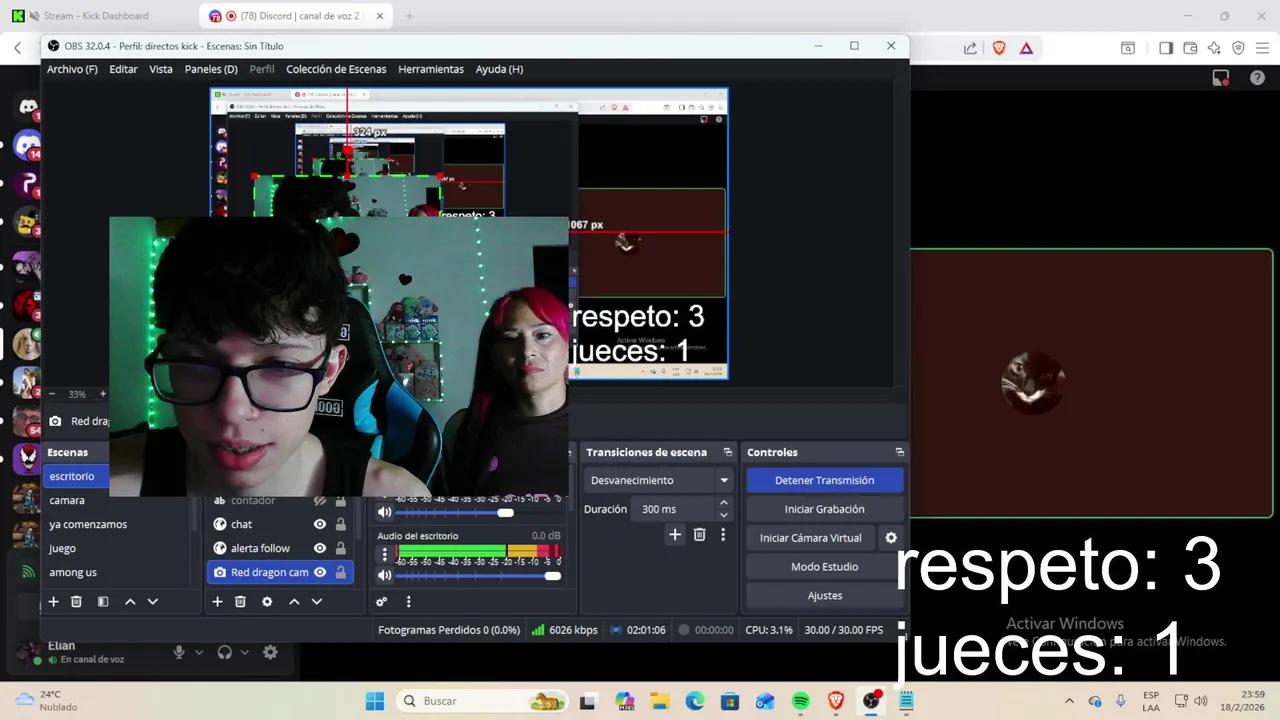Open Discord user settings gear
The image size is (1280, 720).
[x=270, y=652]
